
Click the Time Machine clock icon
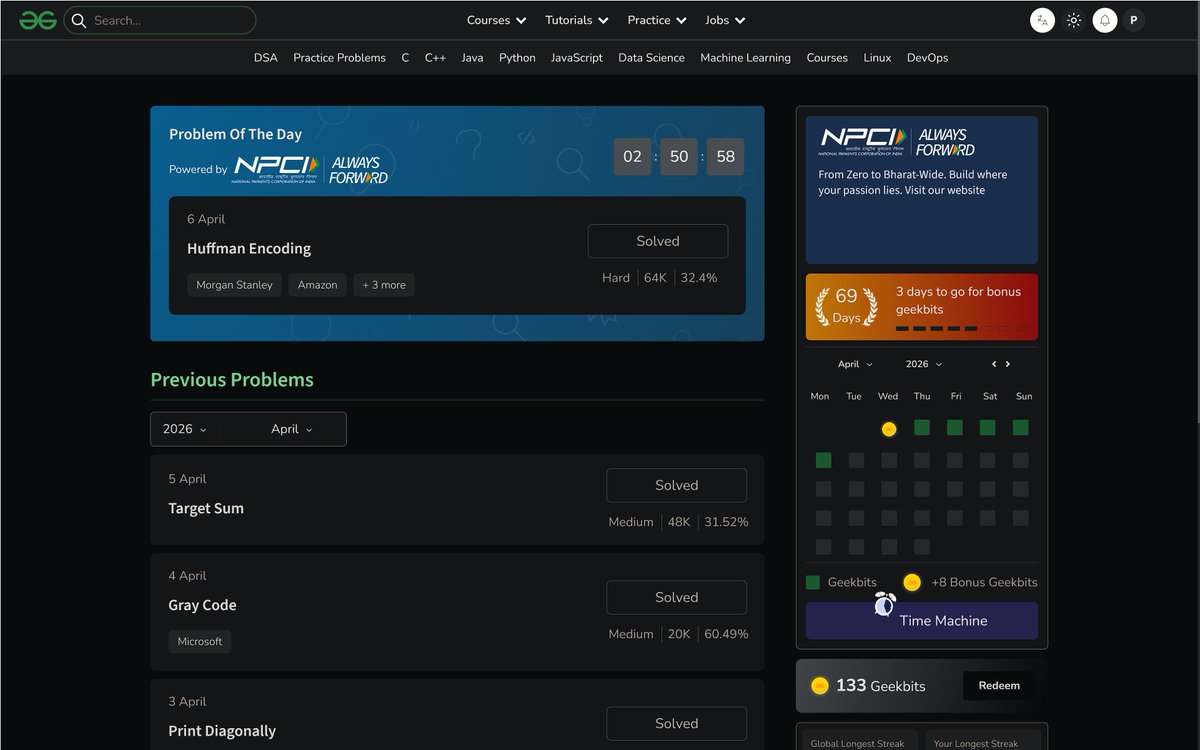click(884, 604)
